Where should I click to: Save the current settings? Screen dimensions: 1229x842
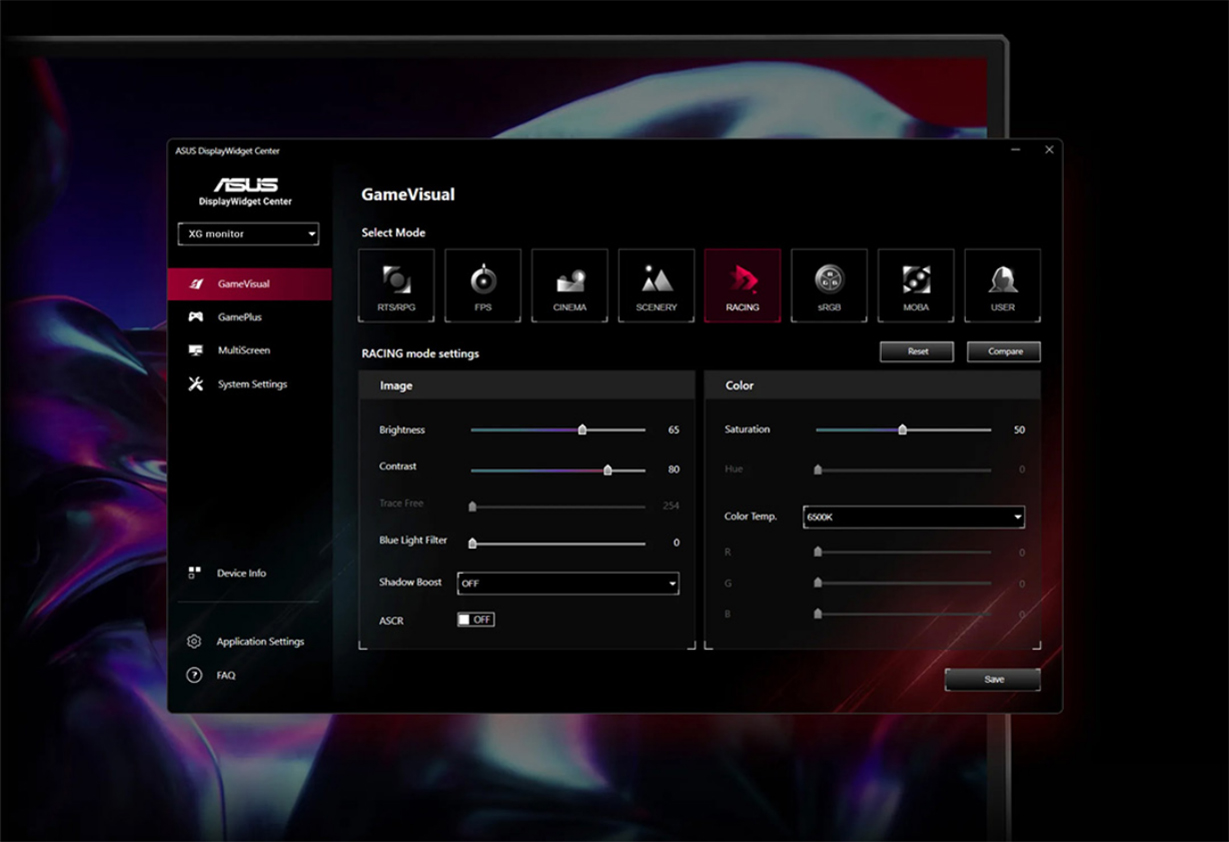(991, 679)
